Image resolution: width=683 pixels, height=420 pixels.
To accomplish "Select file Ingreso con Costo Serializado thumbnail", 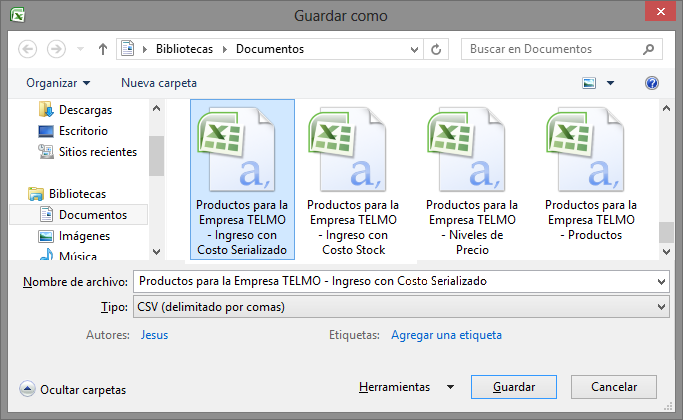I will (242, 179).
